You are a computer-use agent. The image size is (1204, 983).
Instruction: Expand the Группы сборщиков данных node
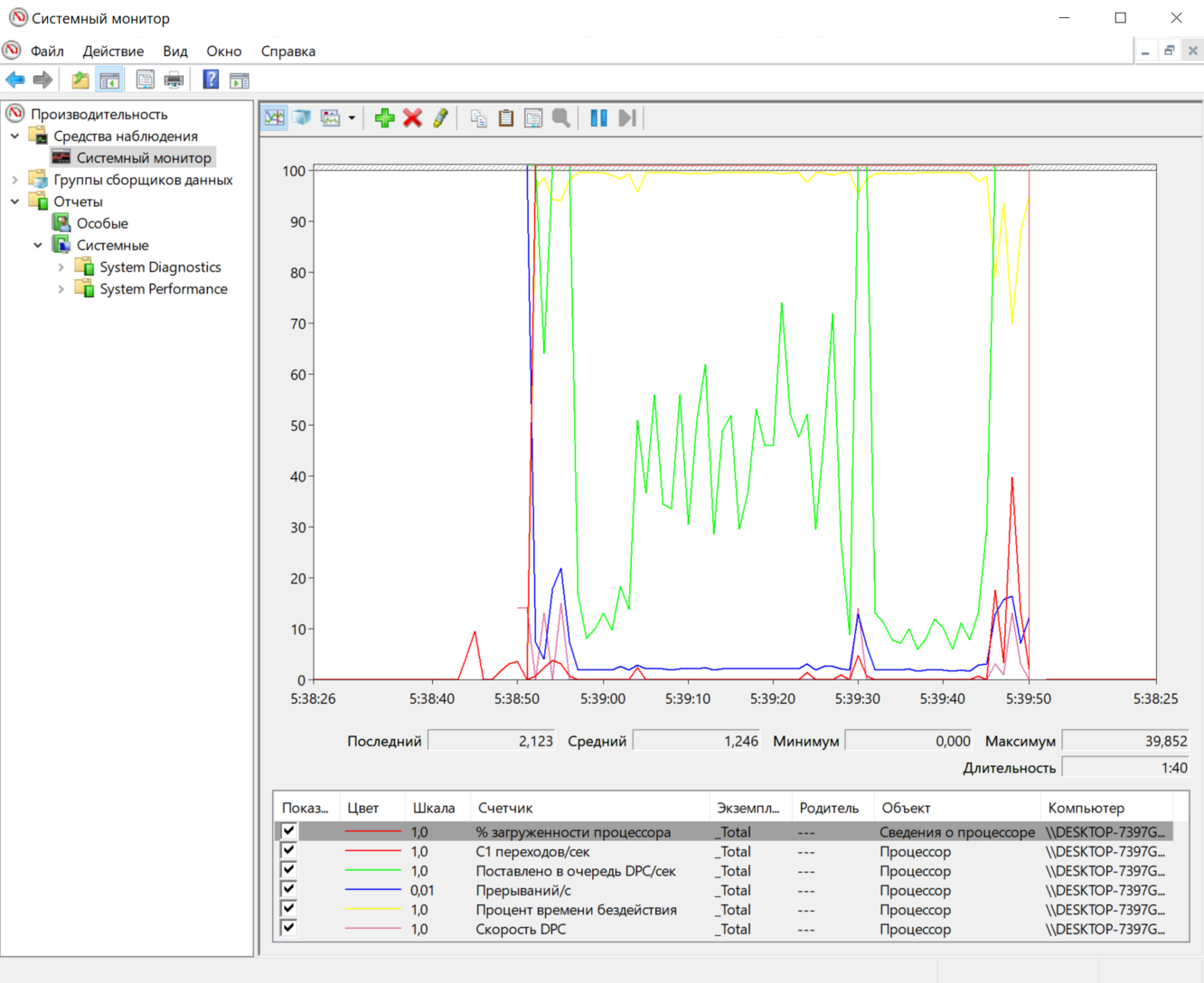point(15,180)
